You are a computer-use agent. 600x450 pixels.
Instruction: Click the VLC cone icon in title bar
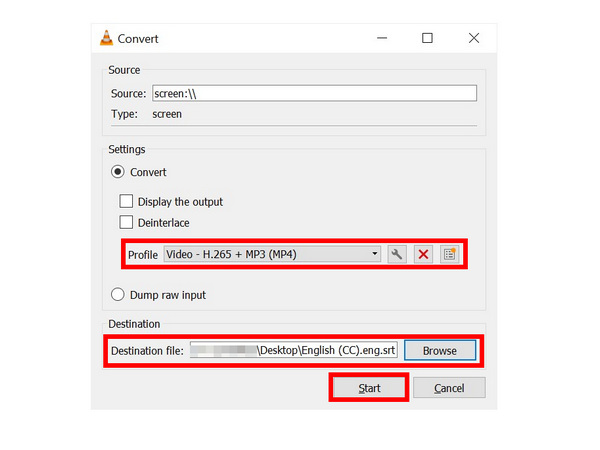pyautogui.click(x=106, y=38)
